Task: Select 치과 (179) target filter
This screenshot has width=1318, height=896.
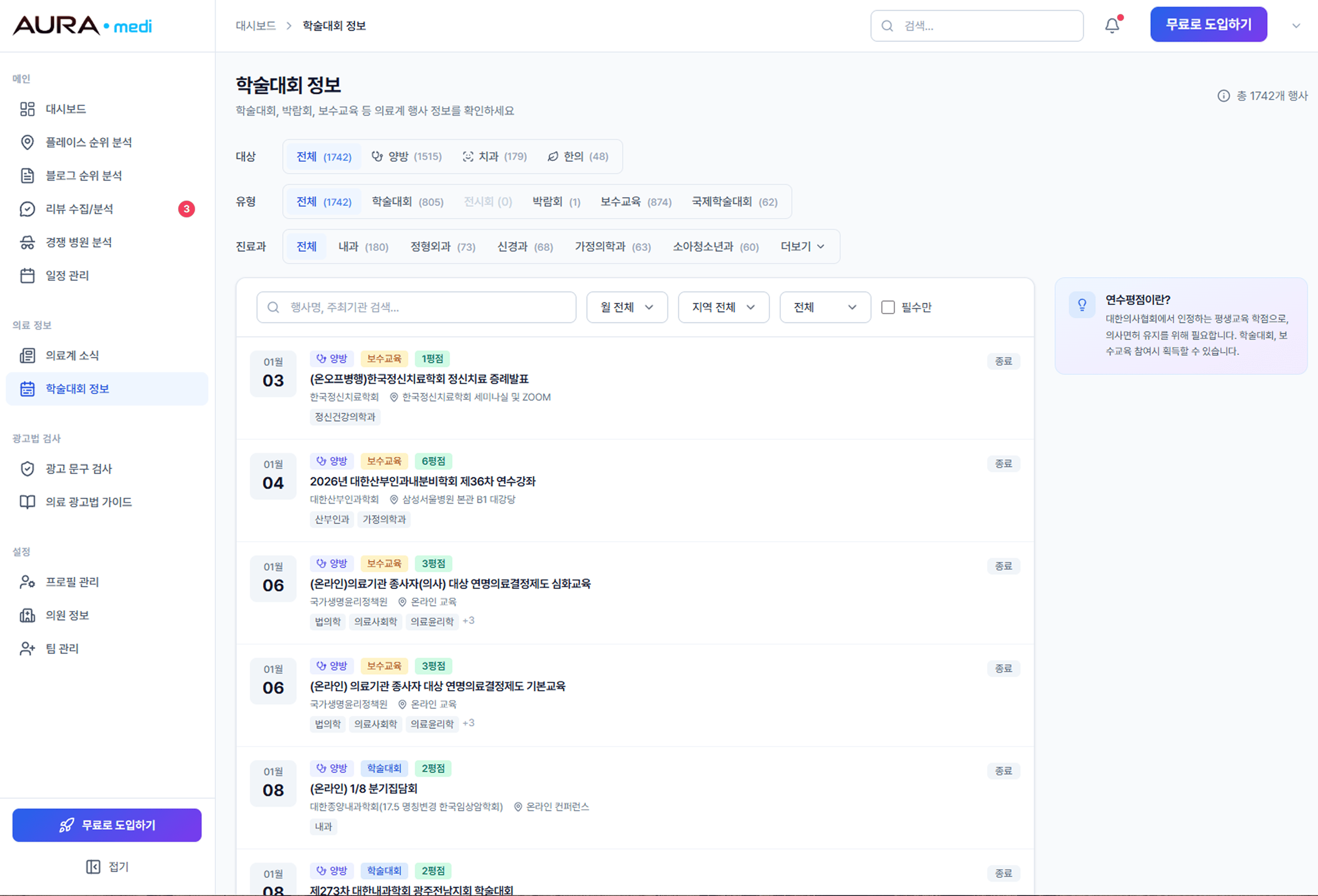Action: tap(494, 157)
